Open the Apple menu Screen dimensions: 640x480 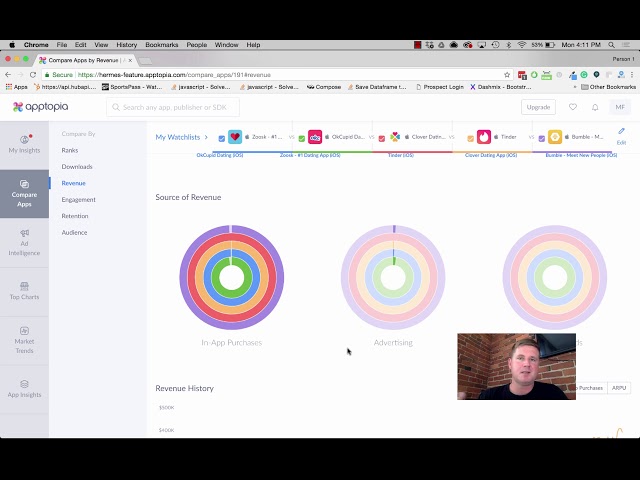click(12, 45)
